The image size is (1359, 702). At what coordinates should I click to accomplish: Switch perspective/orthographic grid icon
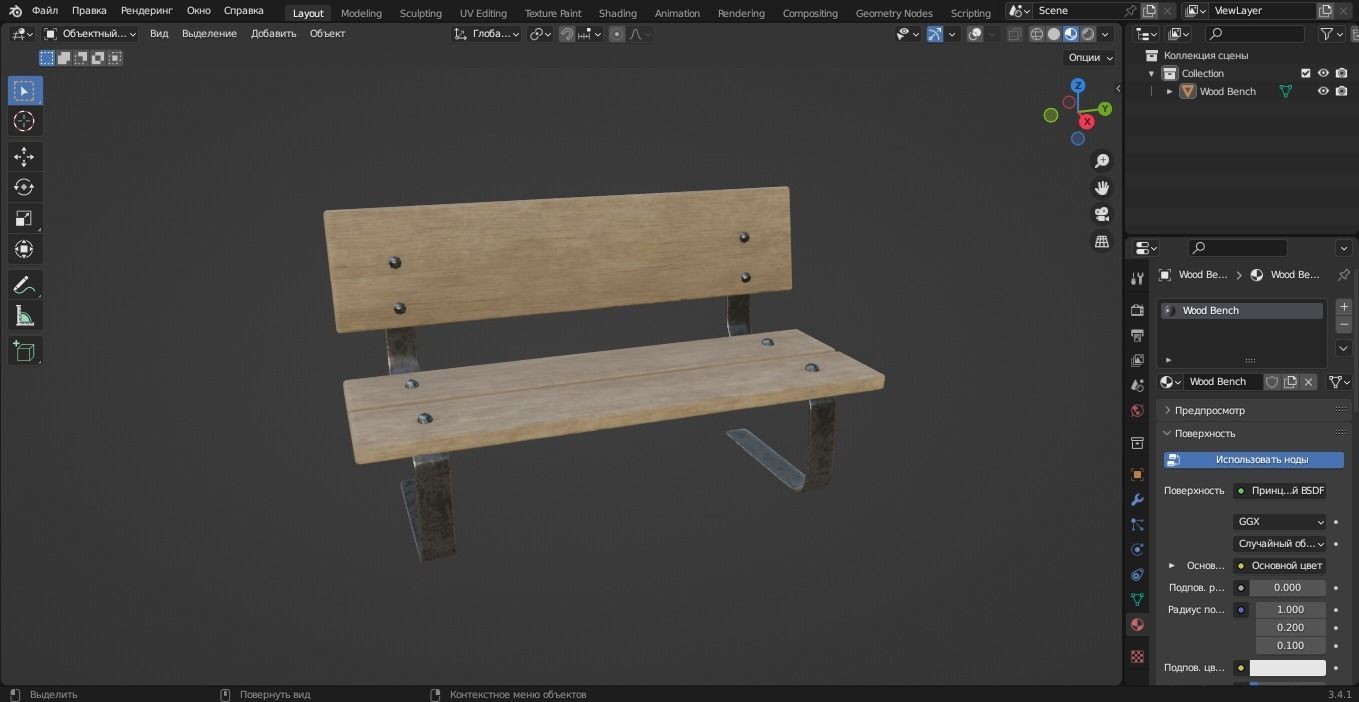pos(1102,242)
